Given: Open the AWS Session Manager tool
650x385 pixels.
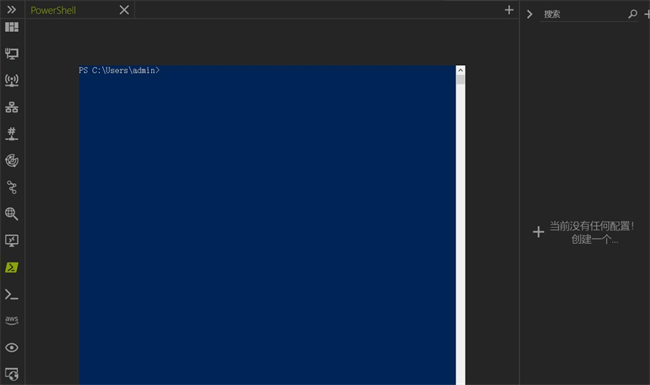Looking at the screenshot, I should (12, 320).
